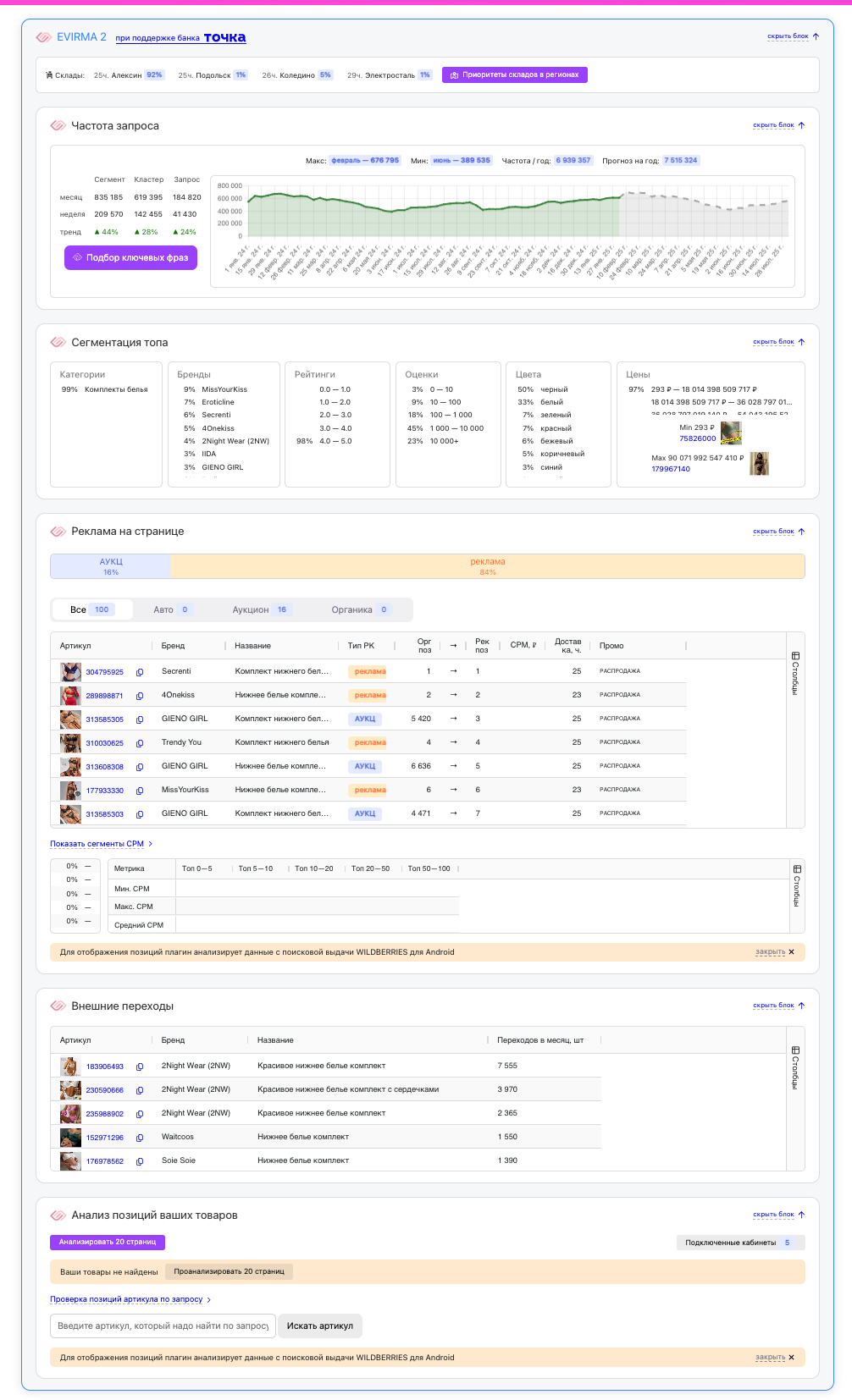Click Подбор ключевых фраз button
The image size is (852, 1400).
130,257
